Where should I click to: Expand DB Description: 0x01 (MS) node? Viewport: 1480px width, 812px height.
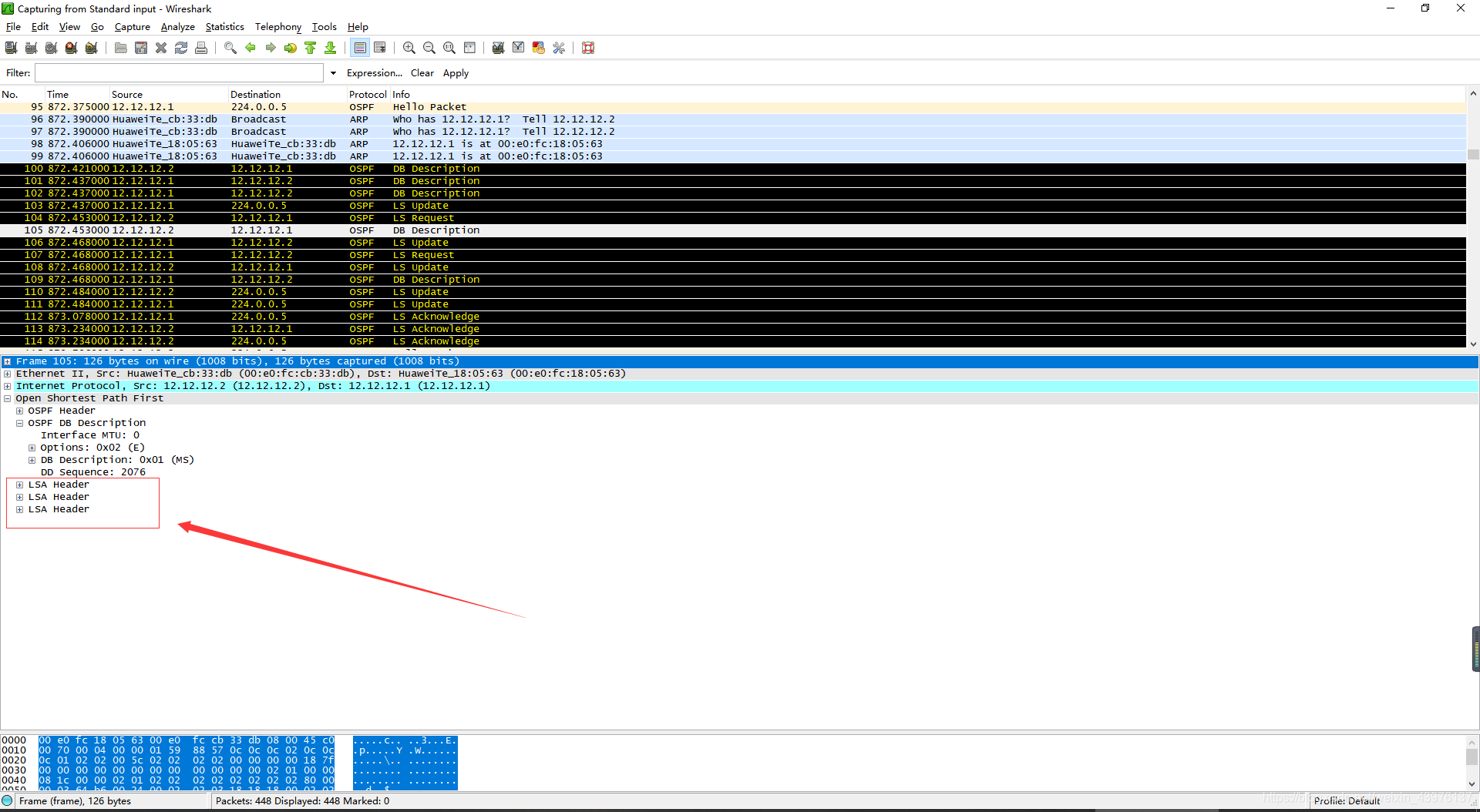pos(32,460)
